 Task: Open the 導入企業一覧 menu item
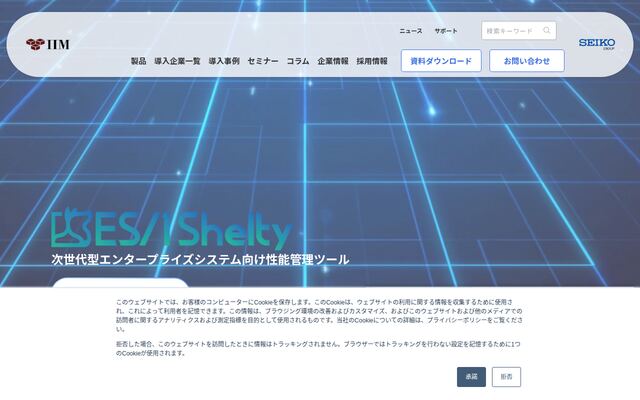178,61
